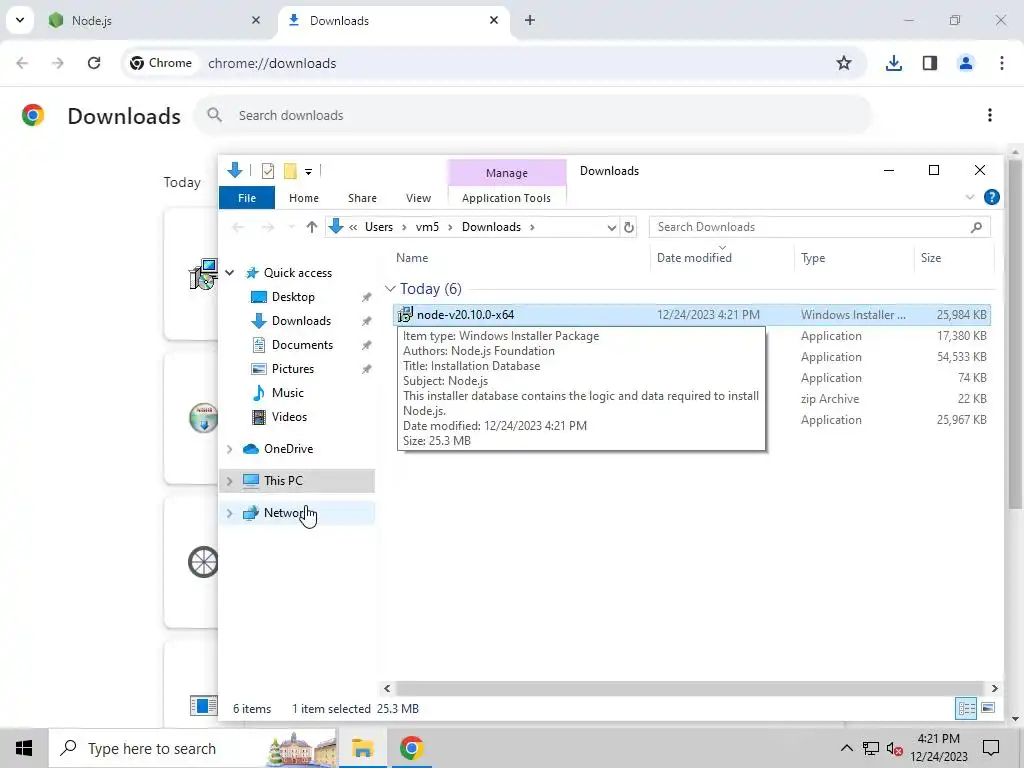Open Desktop in Quick access
Image resolution: width=1024 pixels, height=768 pixels.
pos(293,297)
